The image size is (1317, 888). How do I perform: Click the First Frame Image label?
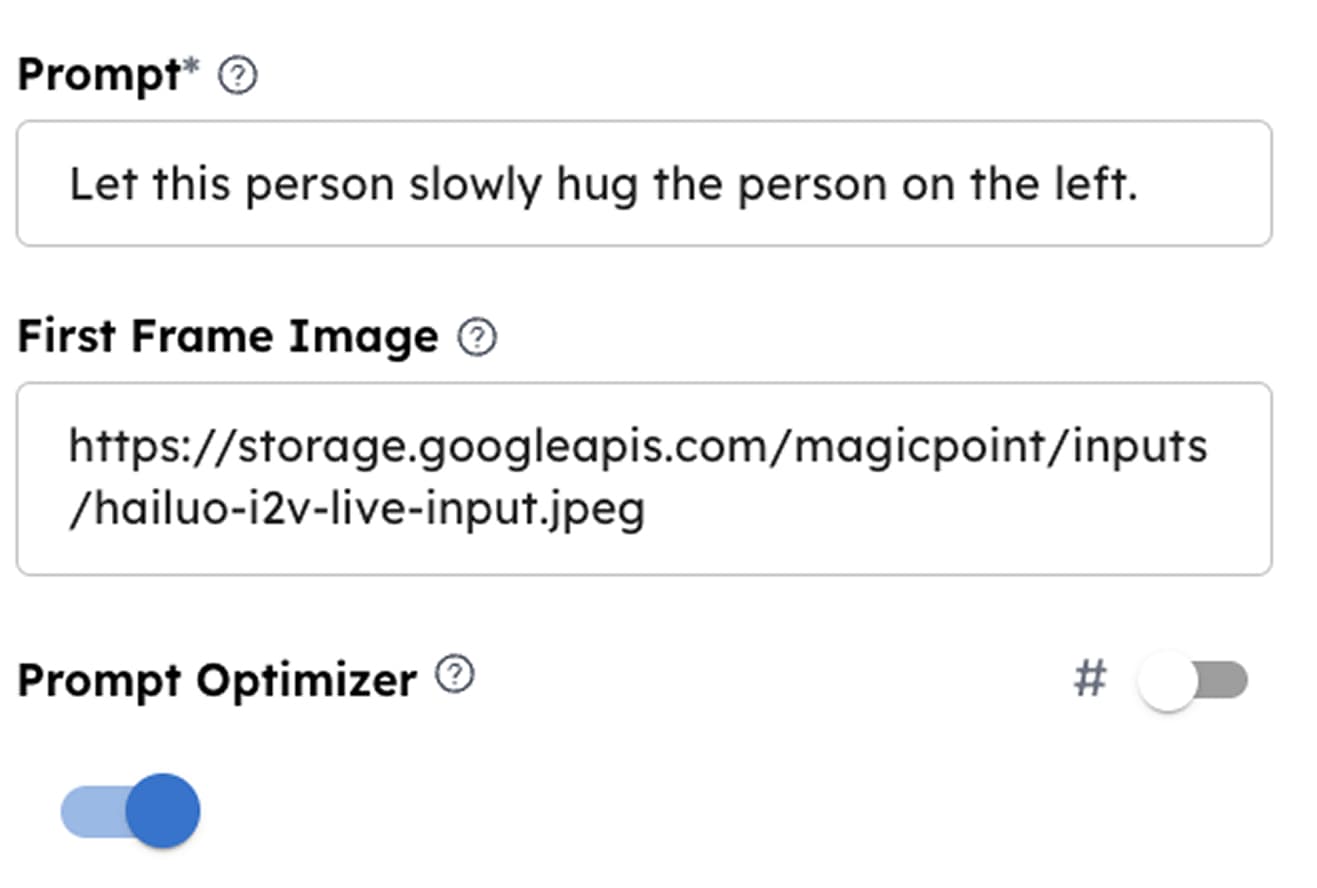coord(228,337)
